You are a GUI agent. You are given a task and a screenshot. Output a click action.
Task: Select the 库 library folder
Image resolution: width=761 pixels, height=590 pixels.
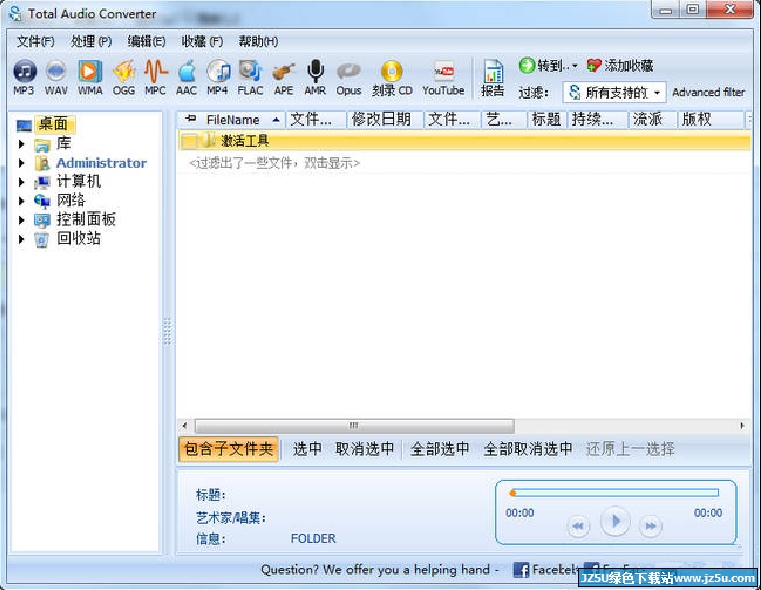coord(64,143)
